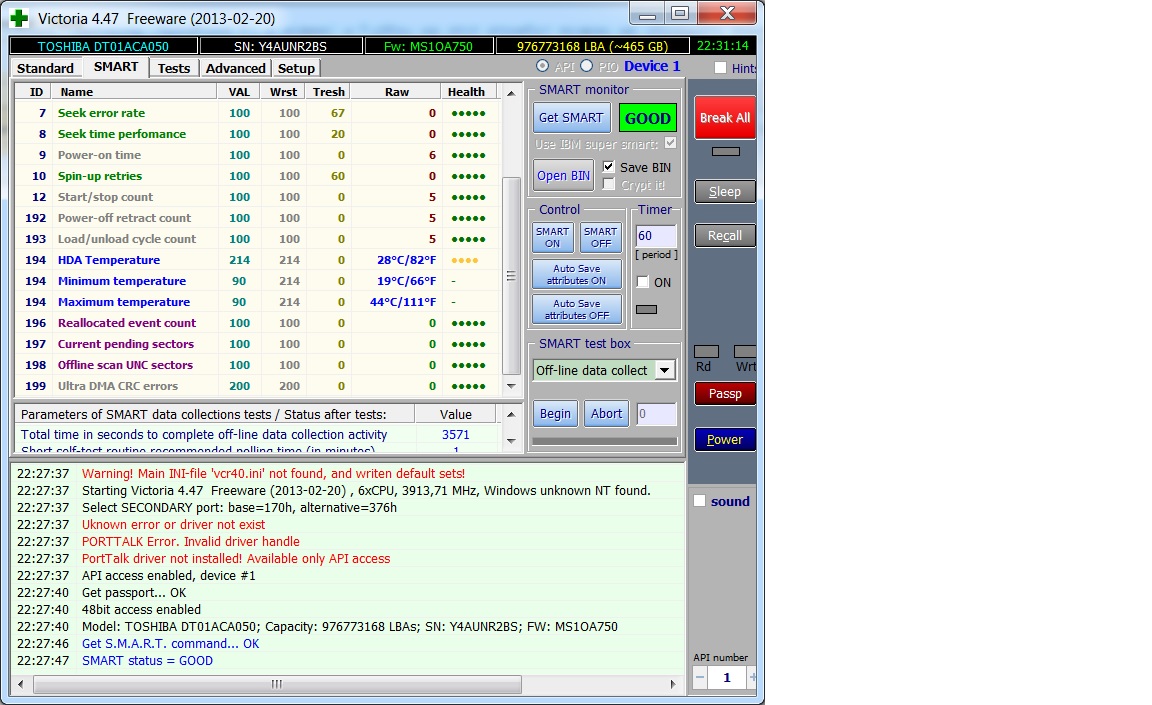The width and height of the screenshot is (1152, 705).
Task: Switch to the Tests tab
Action: (x=174, y=68)
